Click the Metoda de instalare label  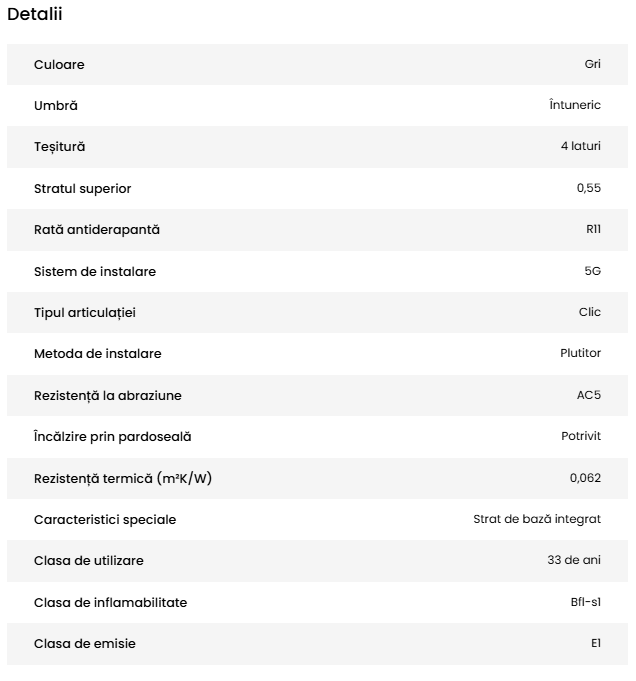point(97,354)
